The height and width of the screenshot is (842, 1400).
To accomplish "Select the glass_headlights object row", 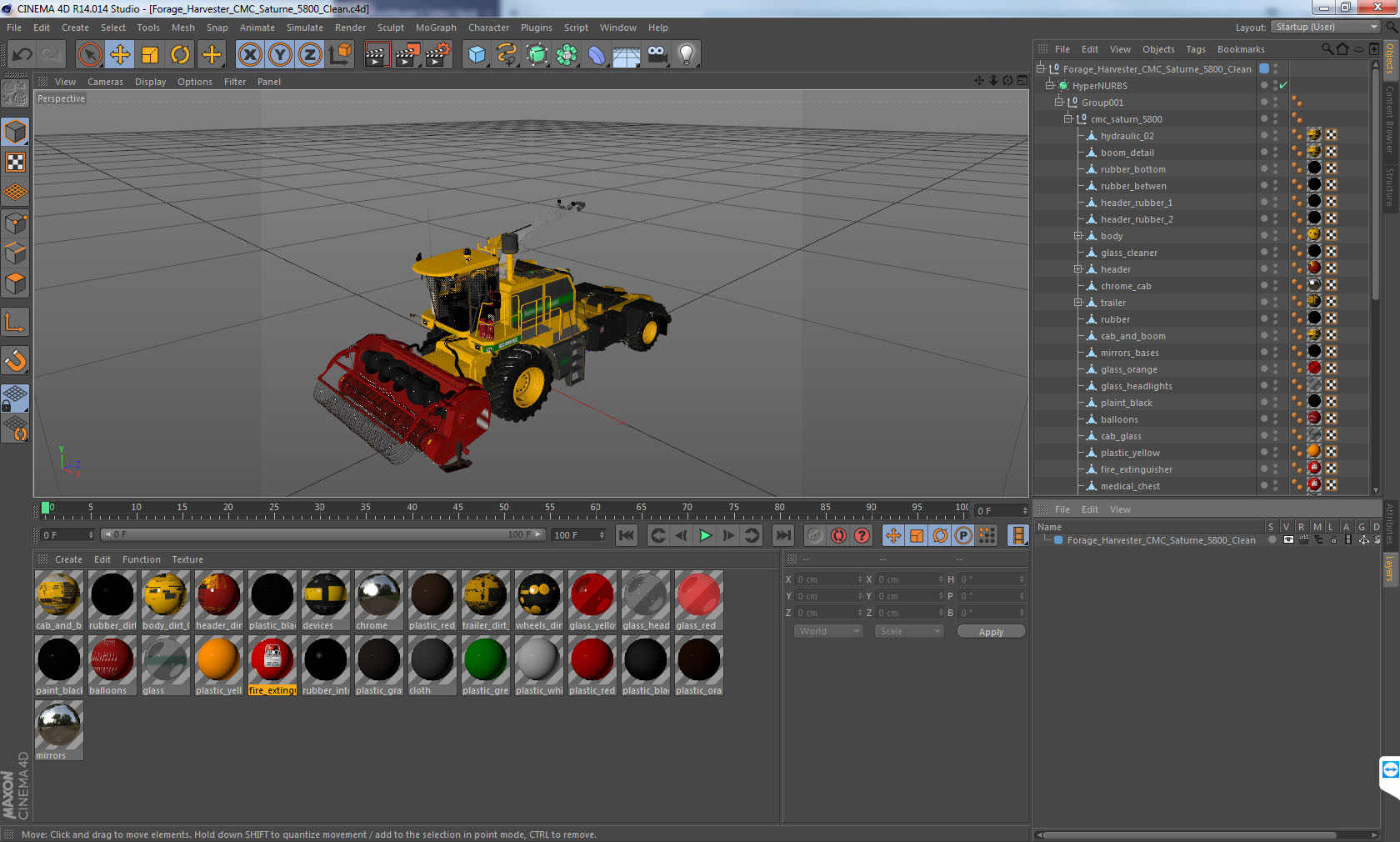I will [1136, 386].
